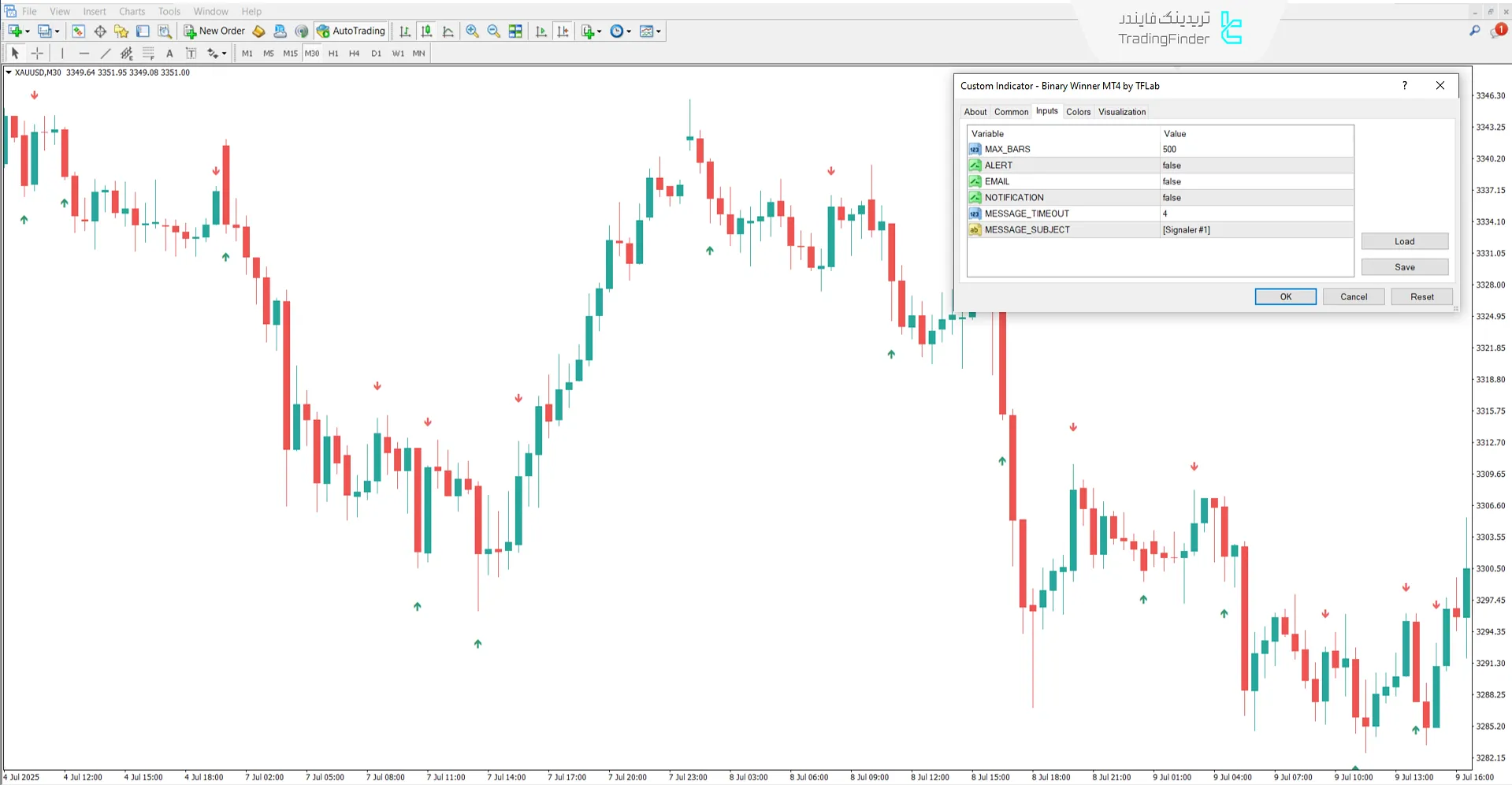This screenshot has width=1512, height=785.
Task: Switch to the Colors tab
Action: [x=1078, y=112]
